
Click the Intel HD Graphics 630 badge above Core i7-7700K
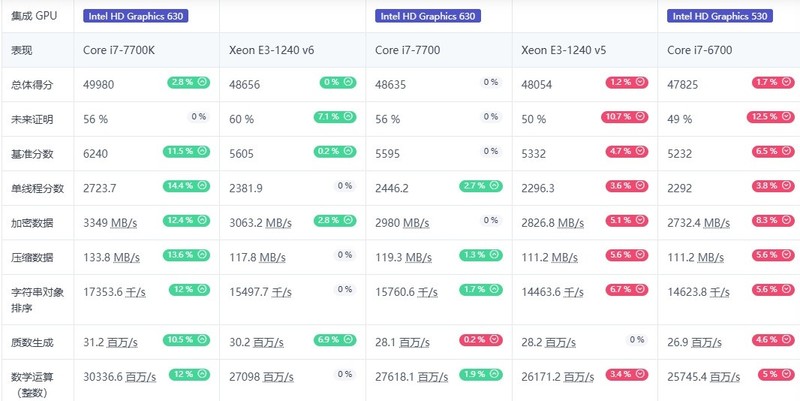point(136,16)
